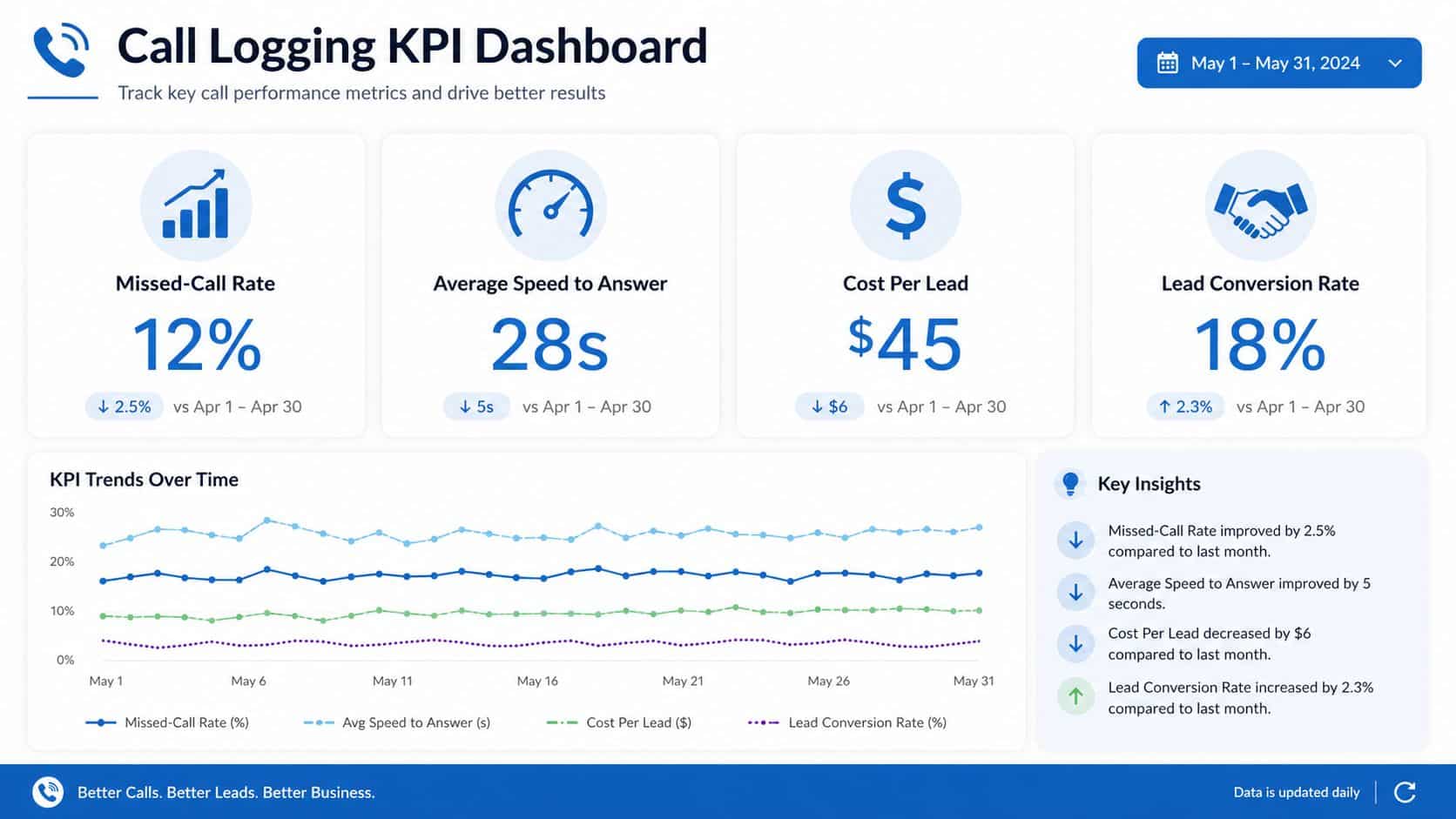Select the 18% lead conversion value

click(x=1260, y=345)
